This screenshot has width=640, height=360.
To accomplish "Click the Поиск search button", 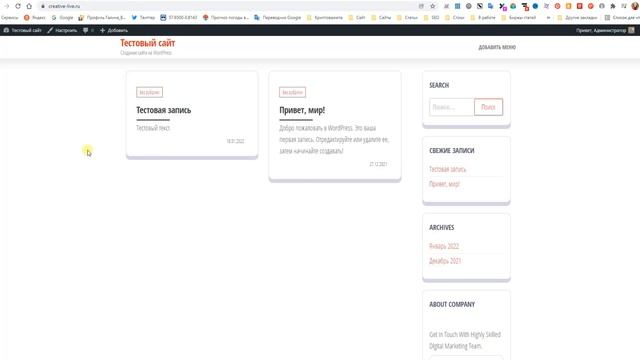I will point(488,107).
